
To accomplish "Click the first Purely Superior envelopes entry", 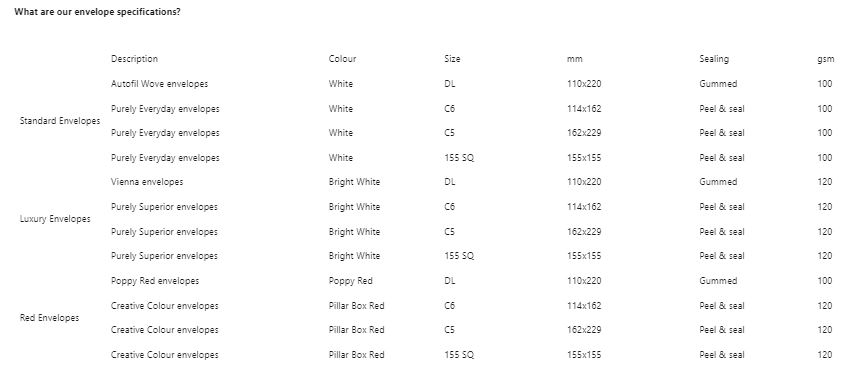I will click(x=164, y=207).
